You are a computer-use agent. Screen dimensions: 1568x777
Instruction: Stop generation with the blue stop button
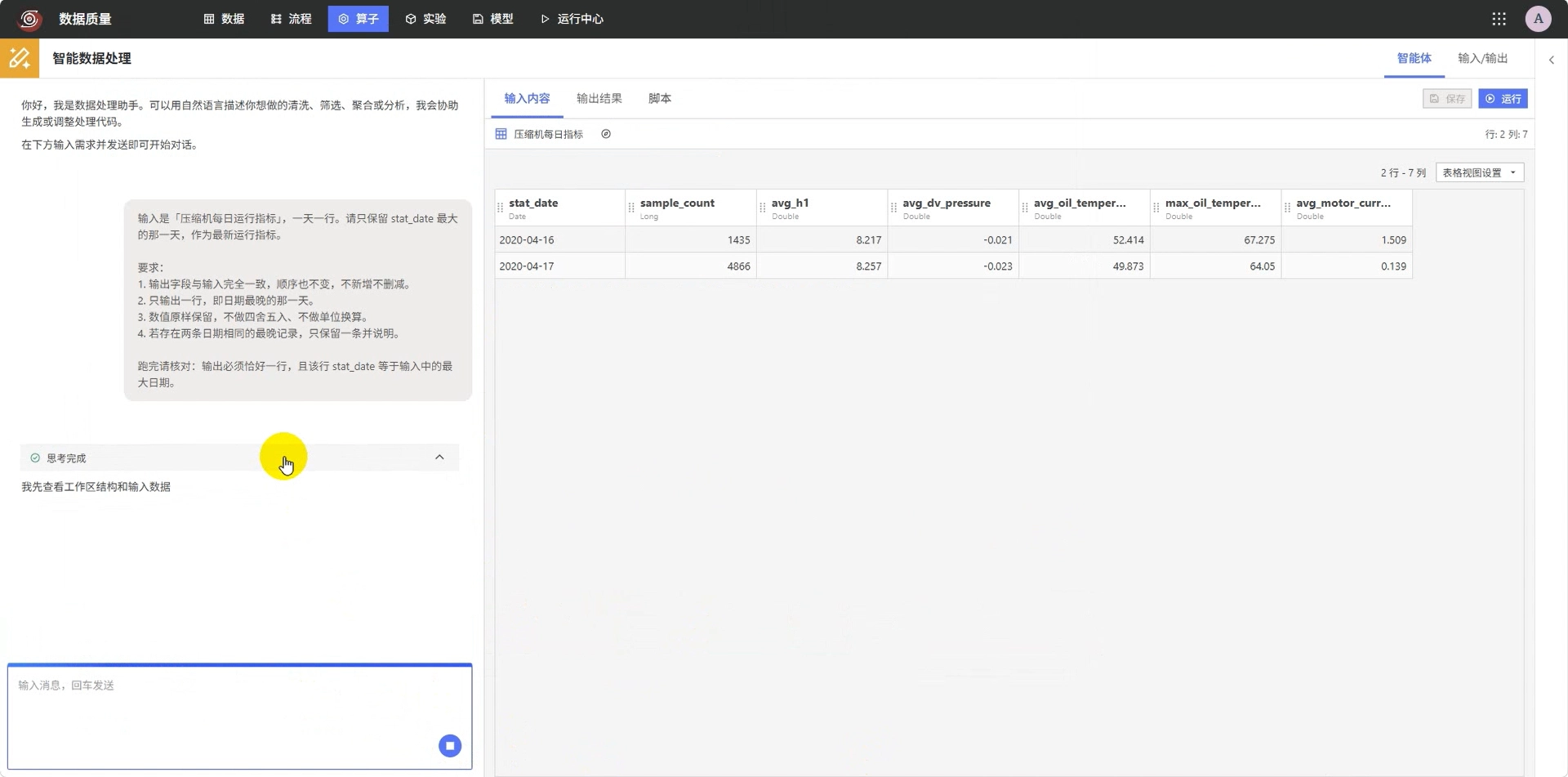coord(450,745)
